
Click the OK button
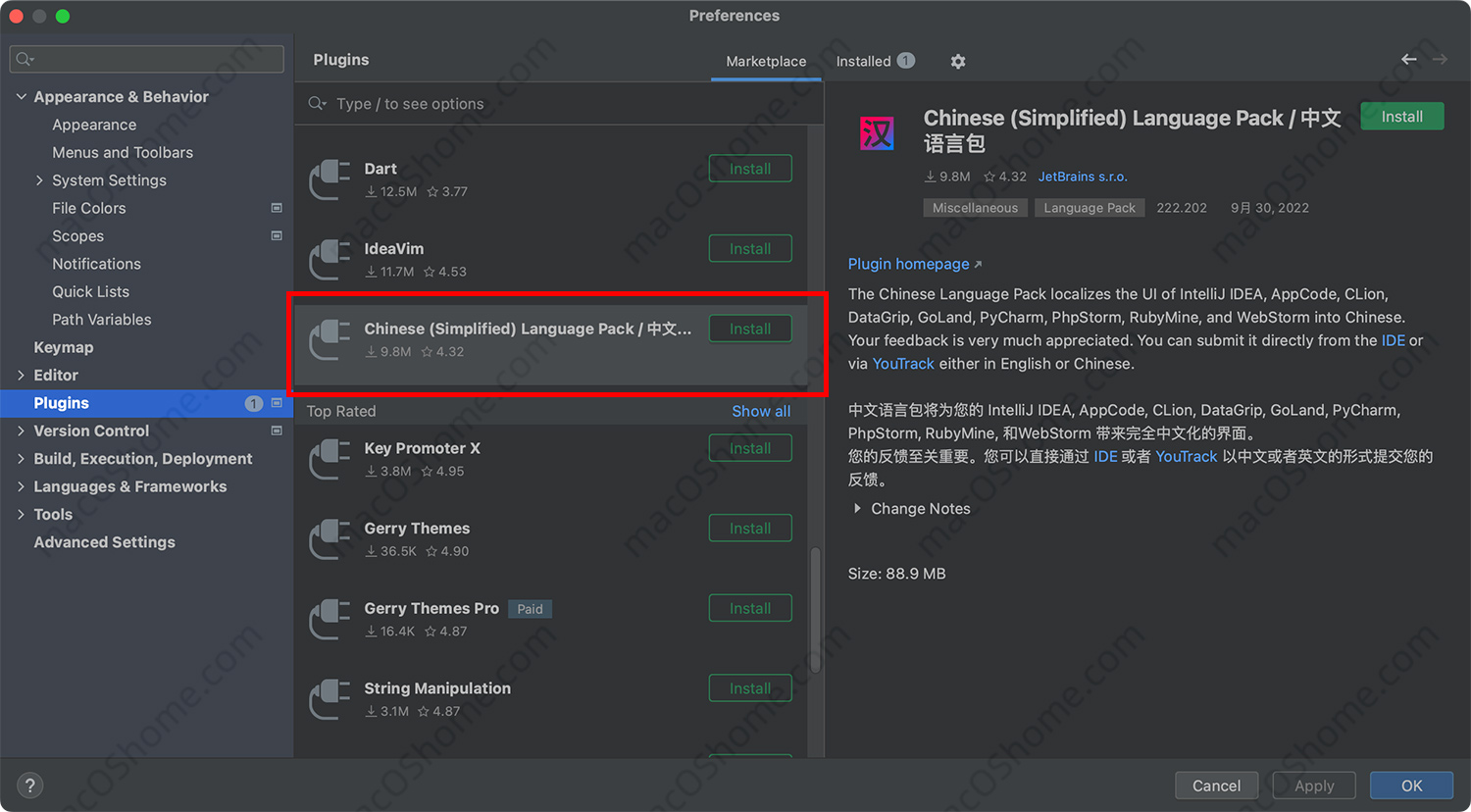pos(1411,786)
